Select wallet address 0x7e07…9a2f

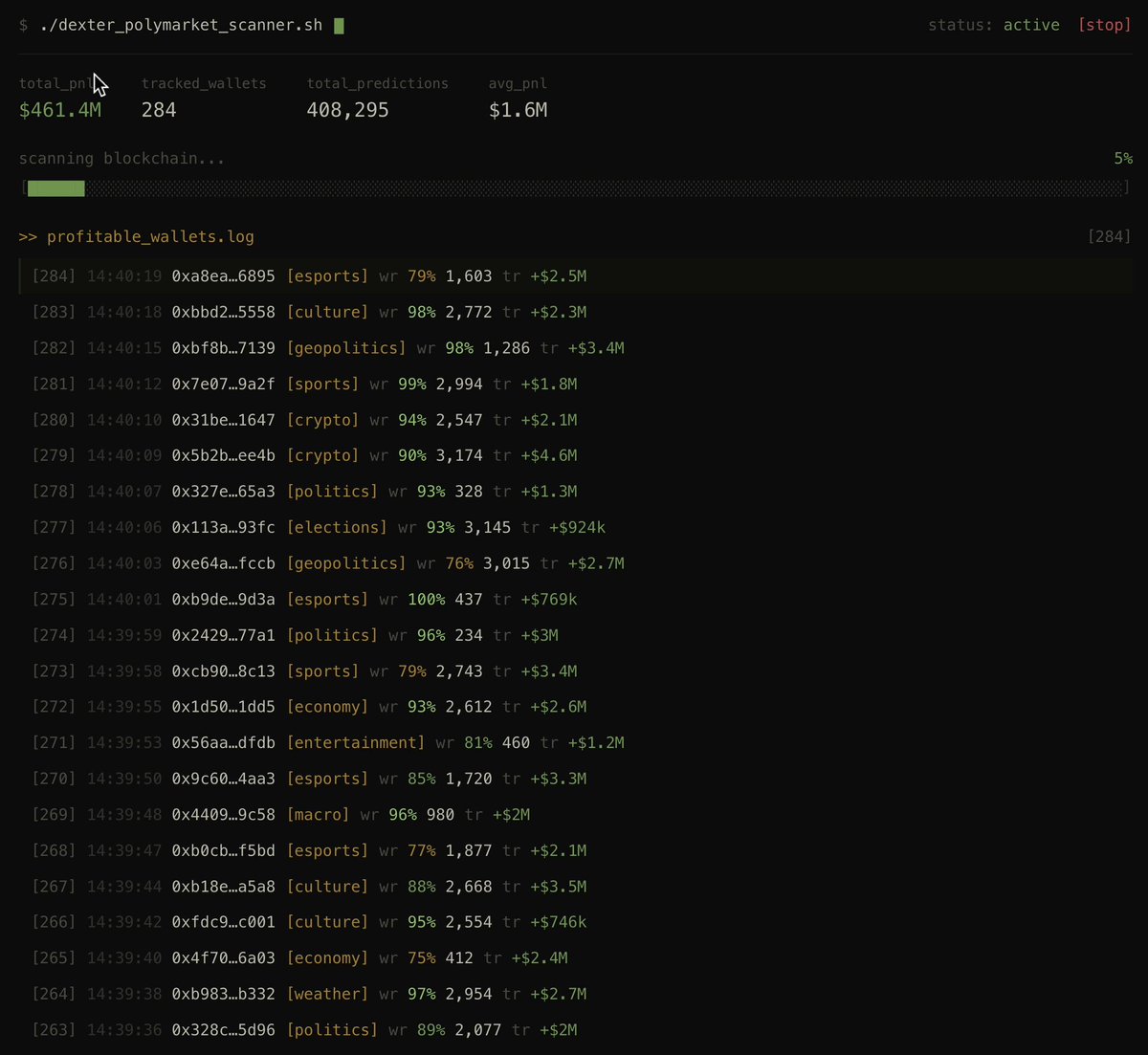[224, 385]
